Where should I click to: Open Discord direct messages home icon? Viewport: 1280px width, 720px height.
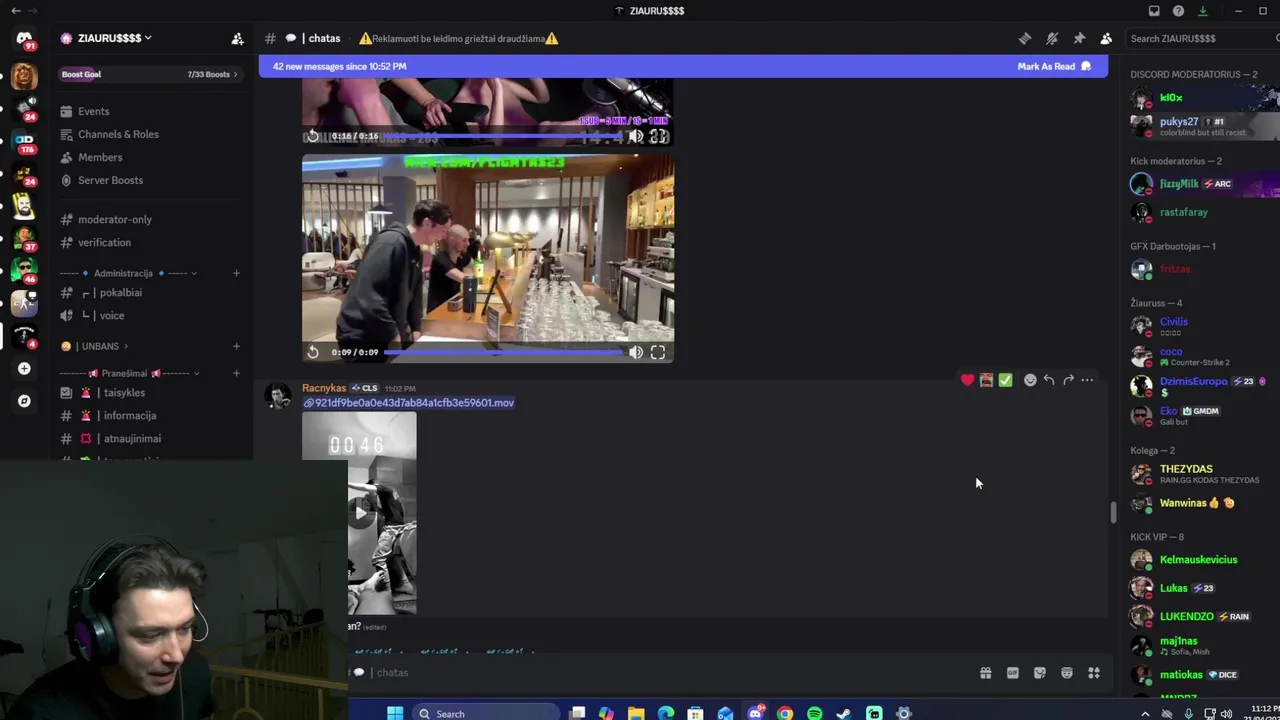24,39
